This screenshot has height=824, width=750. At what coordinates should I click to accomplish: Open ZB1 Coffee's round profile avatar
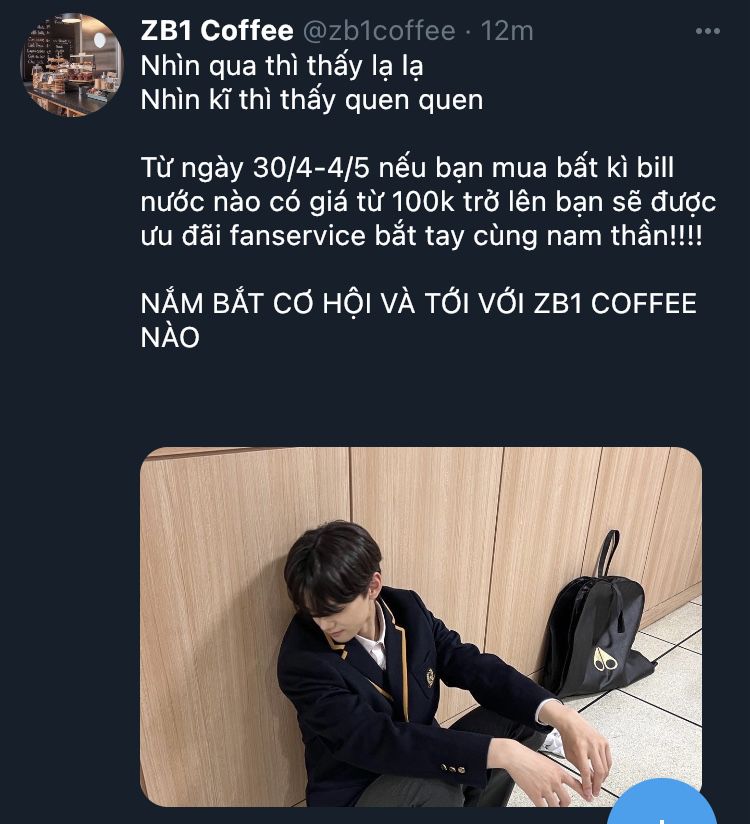72,65
